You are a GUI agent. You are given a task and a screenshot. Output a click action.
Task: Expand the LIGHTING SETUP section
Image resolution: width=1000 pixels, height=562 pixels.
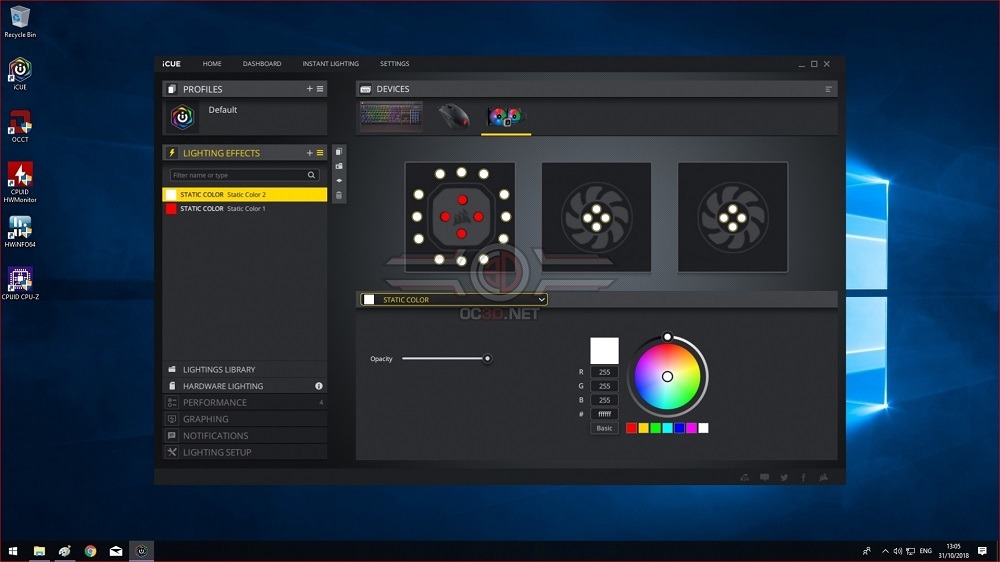tap(245, 452)
